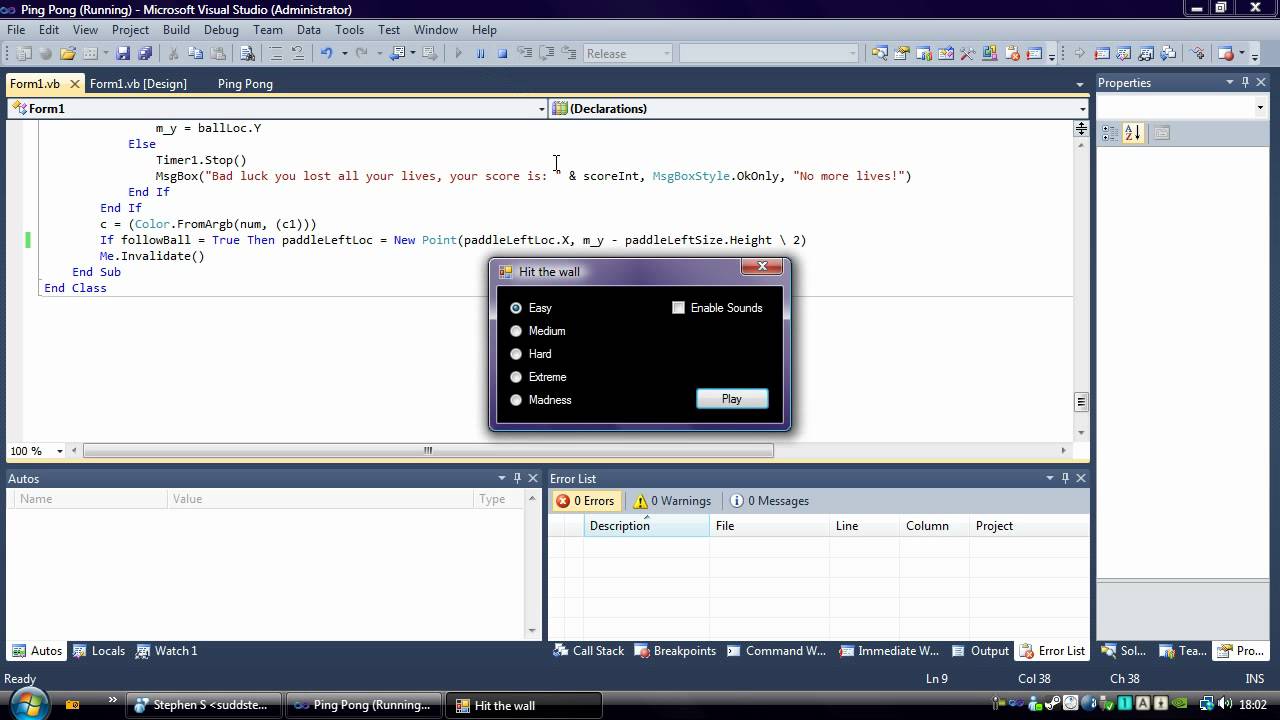Open Solution Explorer from toolbar icon
Image resolution: width=1280 pixels, height=720 pixels.
[x=879, y=53]
